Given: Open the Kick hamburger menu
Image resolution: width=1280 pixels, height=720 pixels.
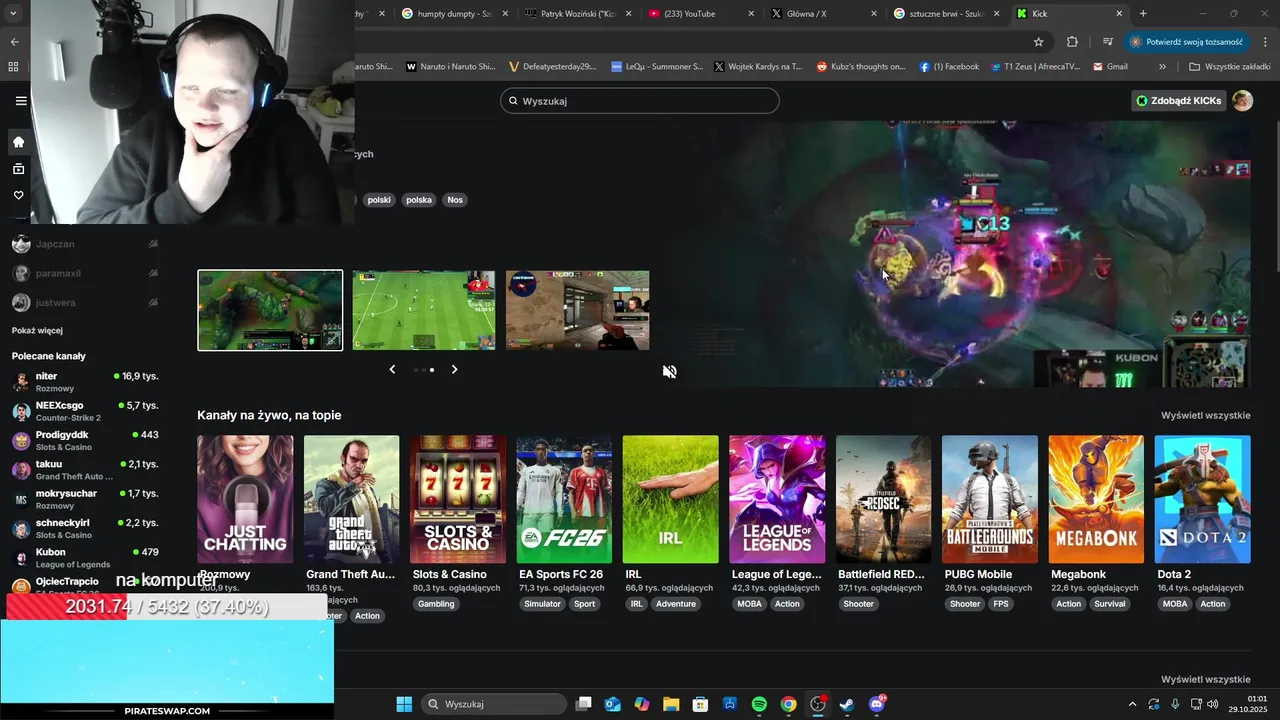Looking at the screenshot, I should coord(21,101).
